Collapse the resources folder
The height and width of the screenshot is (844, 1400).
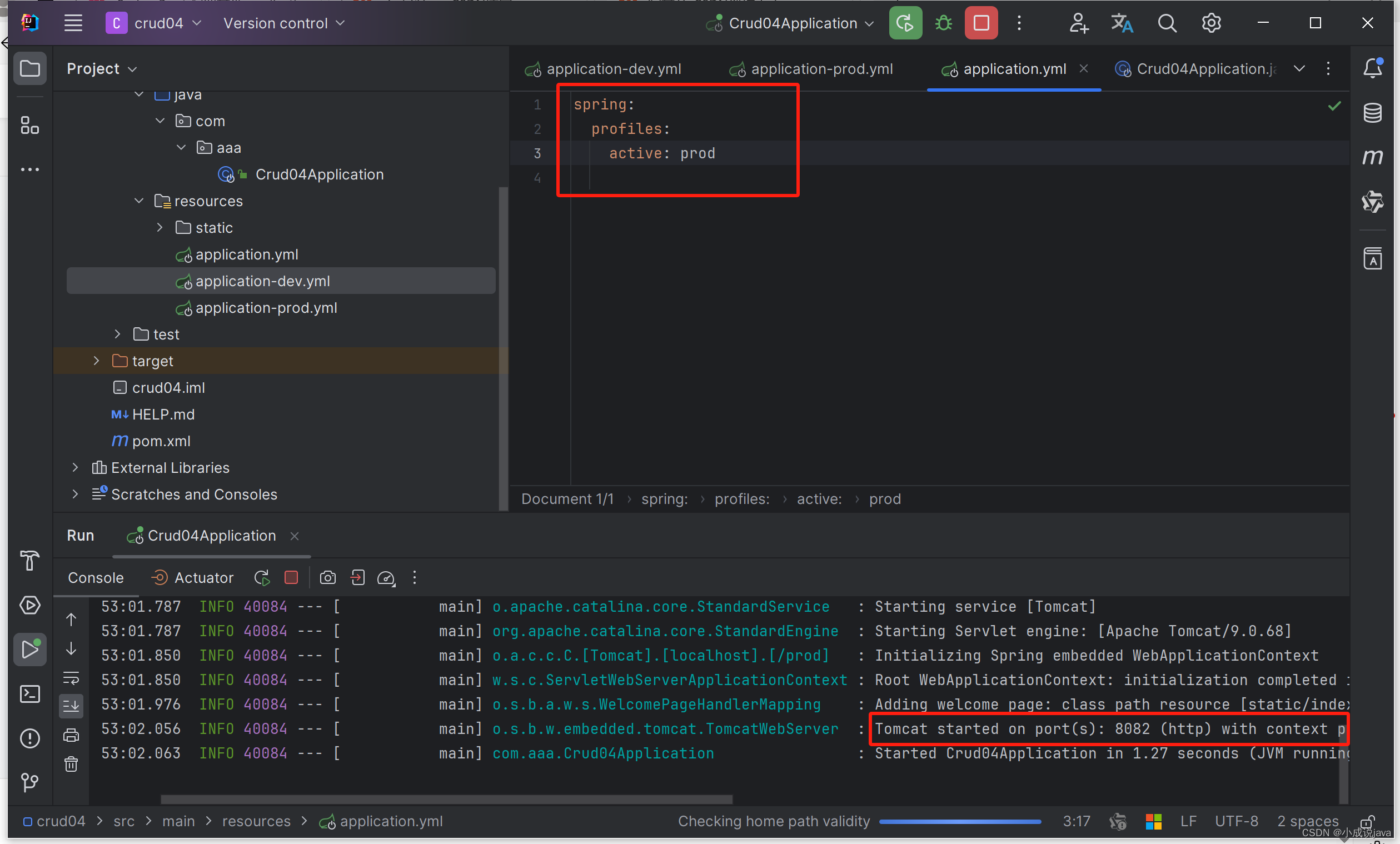coord(138,201)
